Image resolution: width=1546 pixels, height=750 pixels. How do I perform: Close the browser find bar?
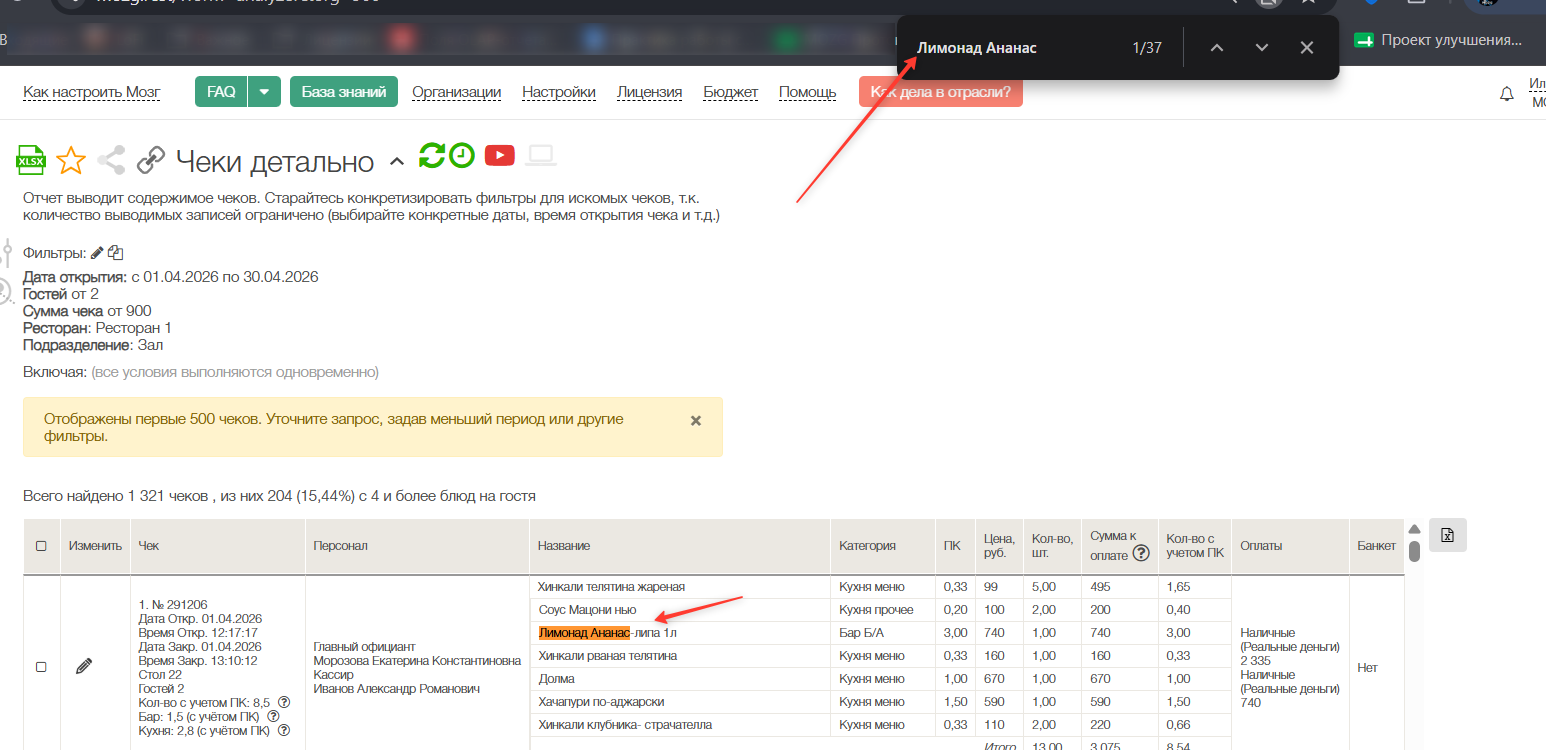coord(1307,48)
